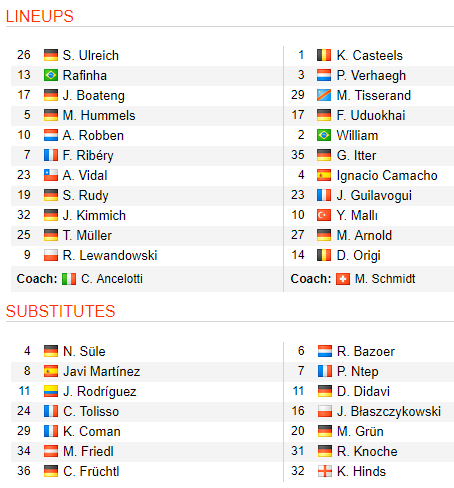Open player R. Lewandowski
The height and width of the screenshot is (488, 454).
[x=110, y=256]
